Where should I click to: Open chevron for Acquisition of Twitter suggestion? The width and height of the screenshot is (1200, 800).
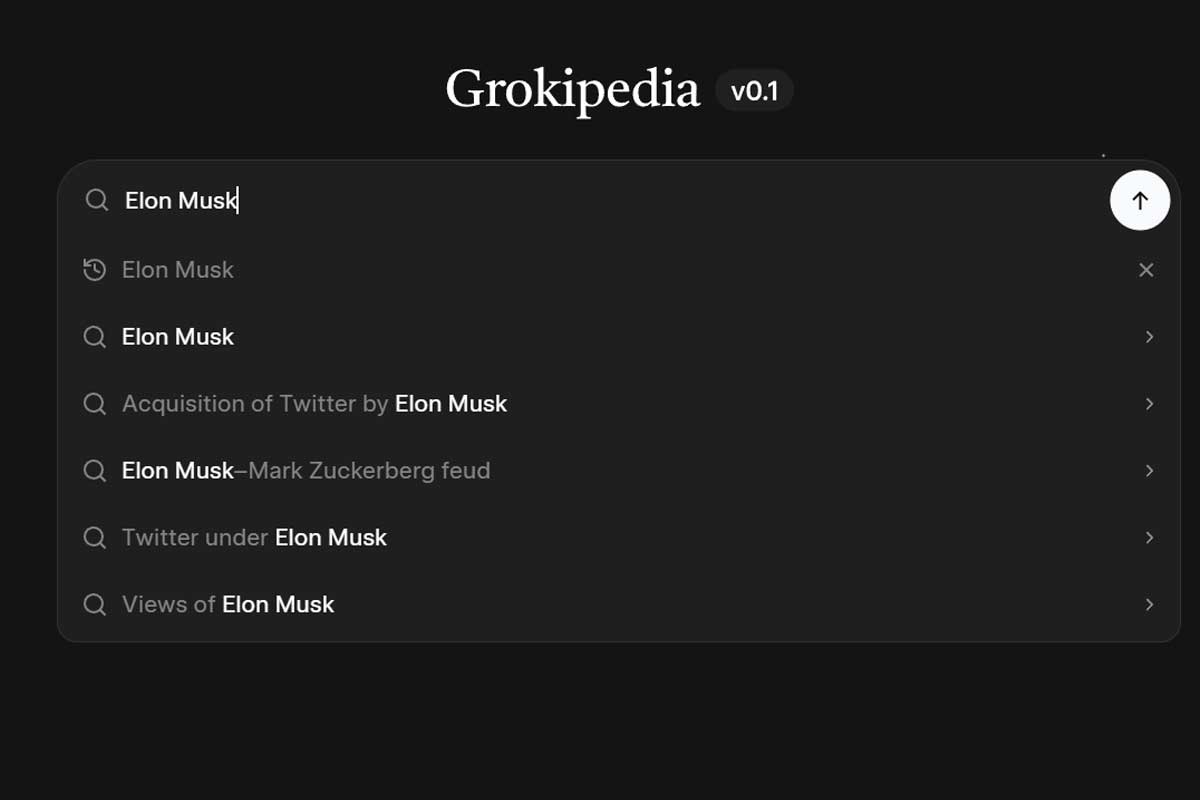click(x=1149, y=404)
